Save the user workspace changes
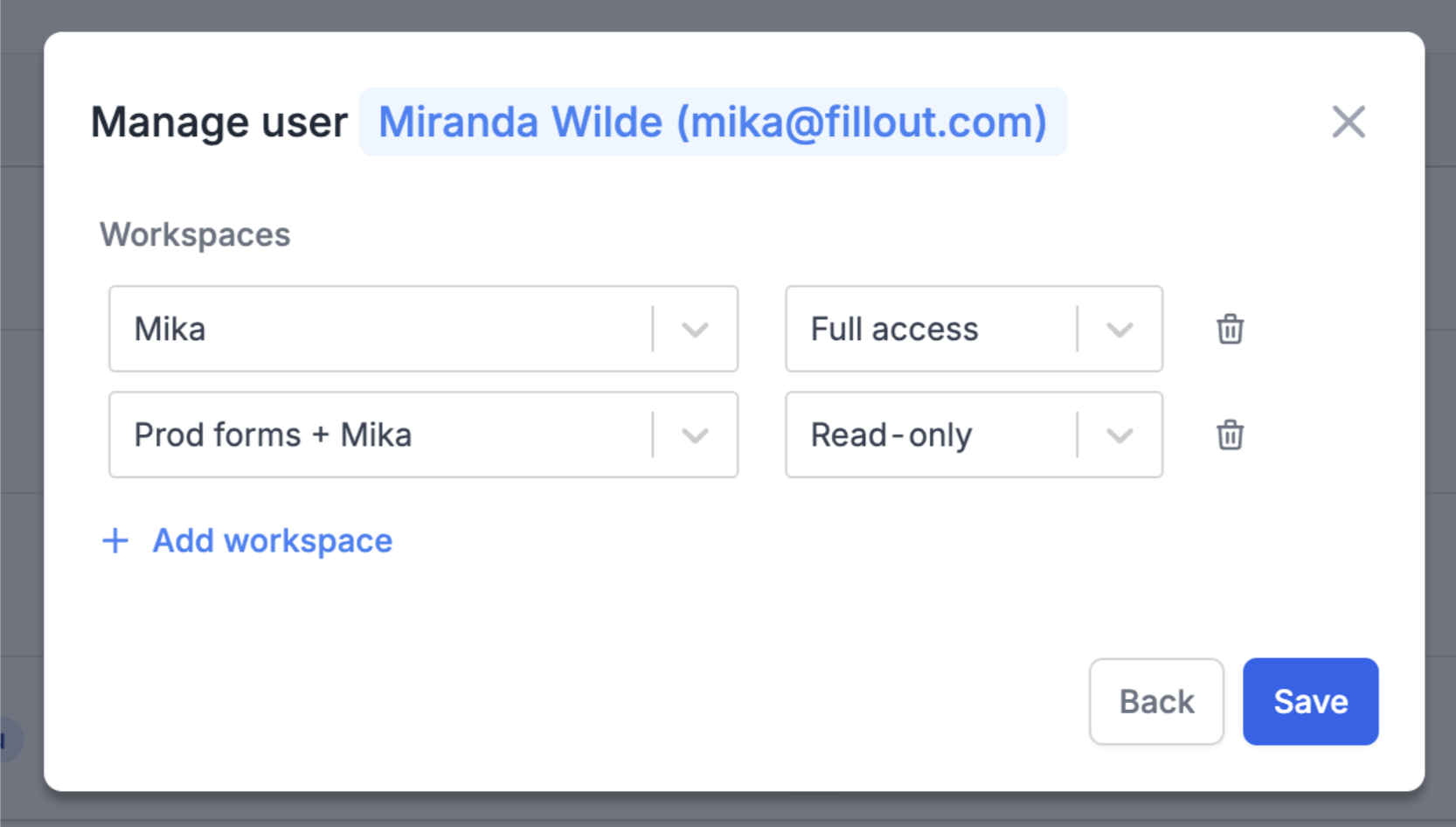 click(x=1310, y=701)
